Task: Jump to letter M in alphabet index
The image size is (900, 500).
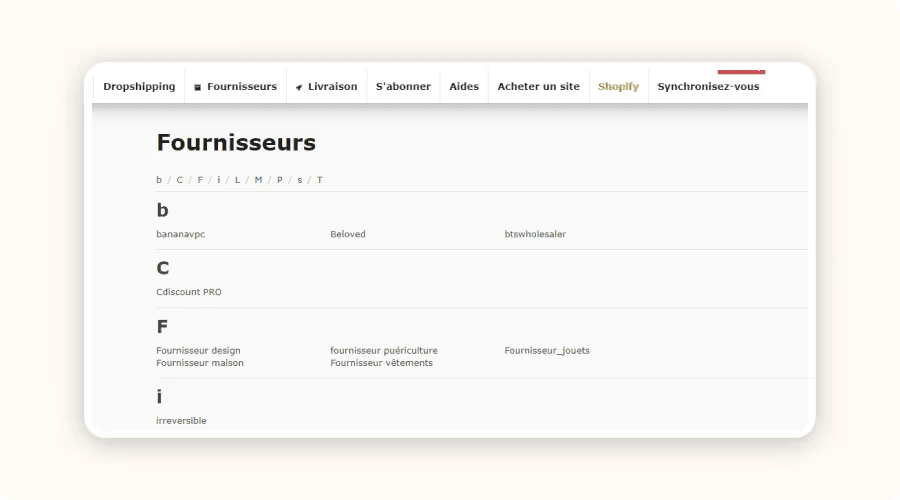Action: click(x=258, y=180)
